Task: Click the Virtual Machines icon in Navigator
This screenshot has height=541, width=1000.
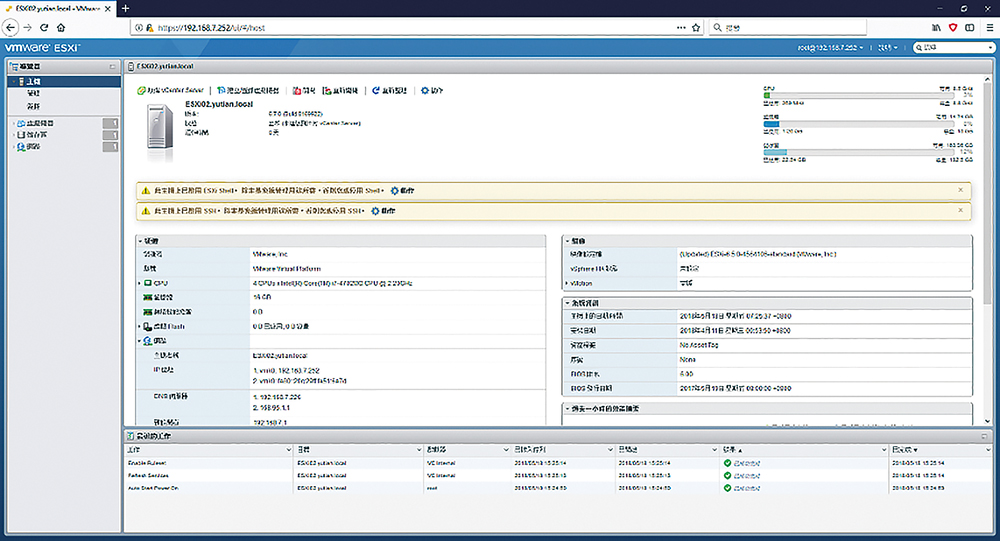Action: pyautogui.click(x=21, y=123)
